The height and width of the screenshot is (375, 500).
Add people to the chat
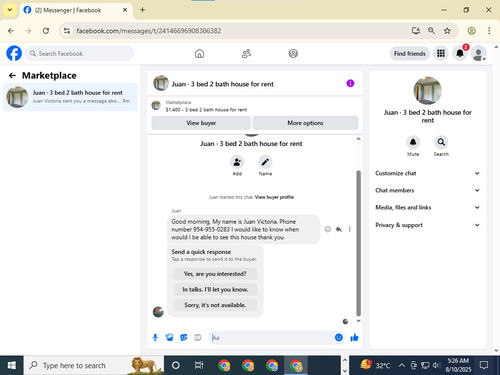point(237,162)
